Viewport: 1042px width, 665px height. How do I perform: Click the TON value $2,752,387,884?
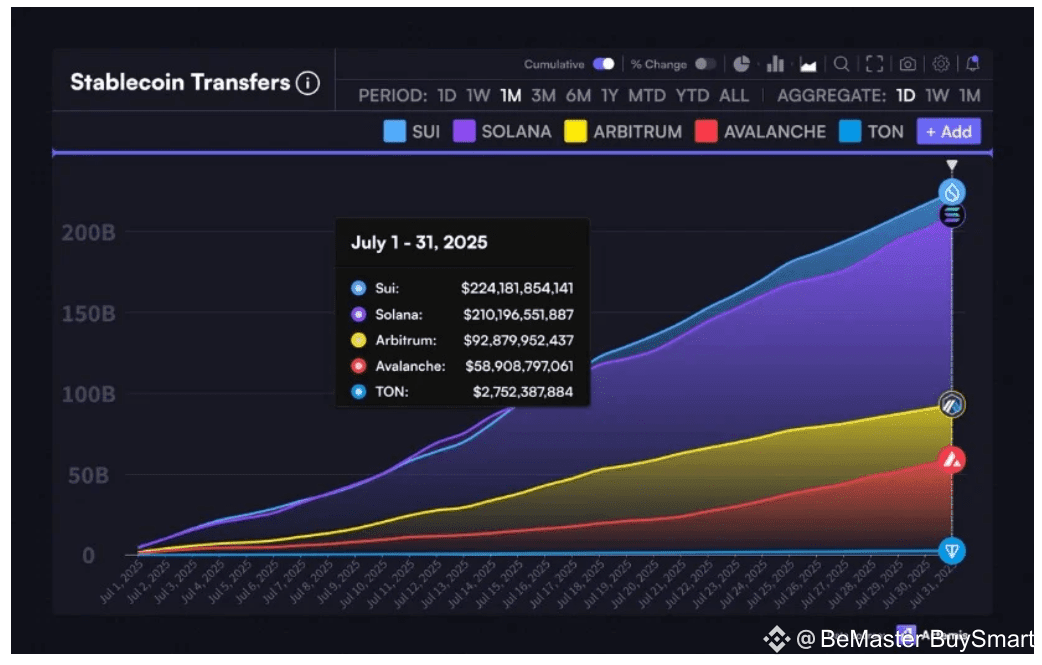[x=523, y=392]
